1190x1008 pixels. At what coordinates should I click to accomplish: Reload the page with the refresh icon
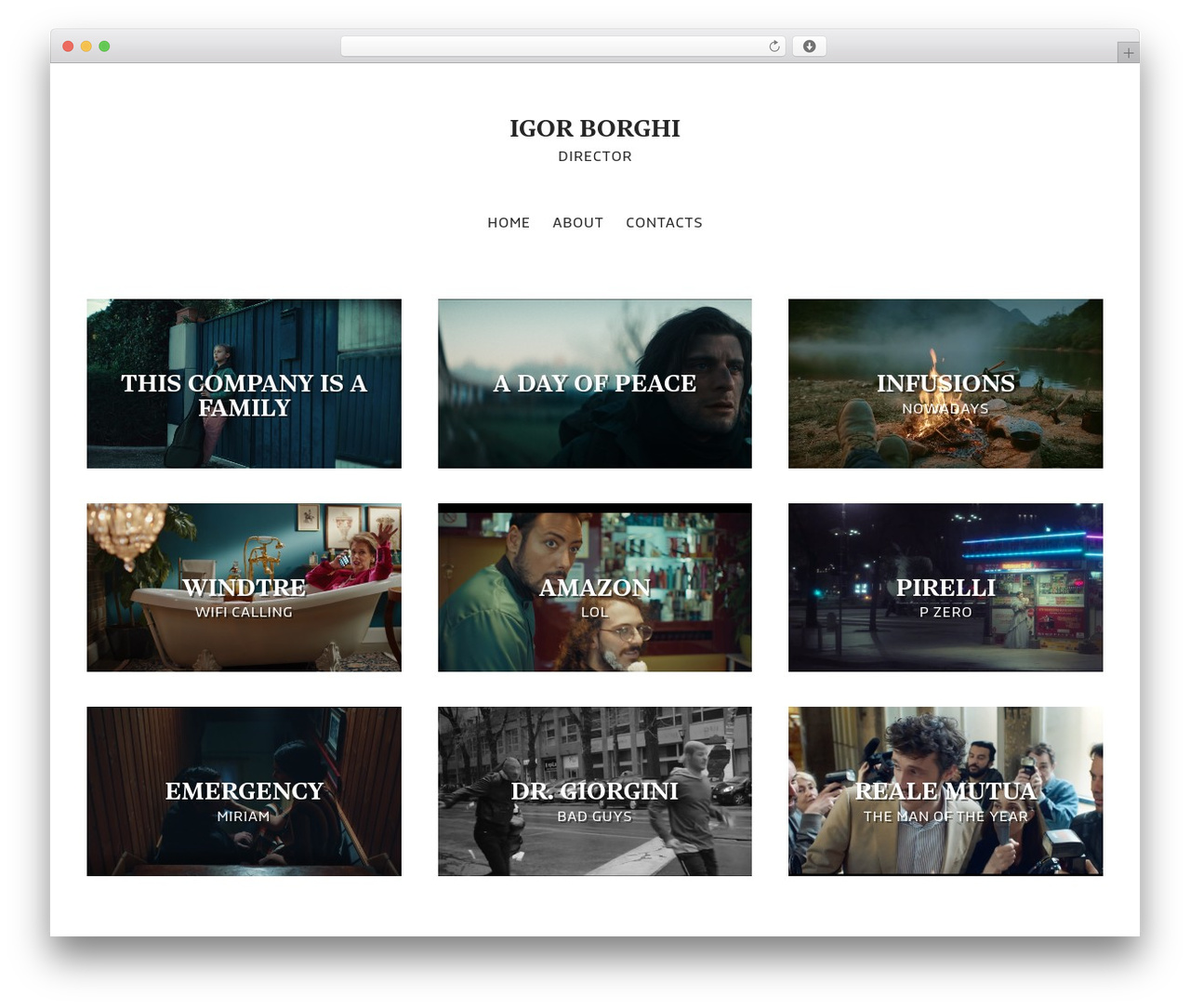click(773, 46)
